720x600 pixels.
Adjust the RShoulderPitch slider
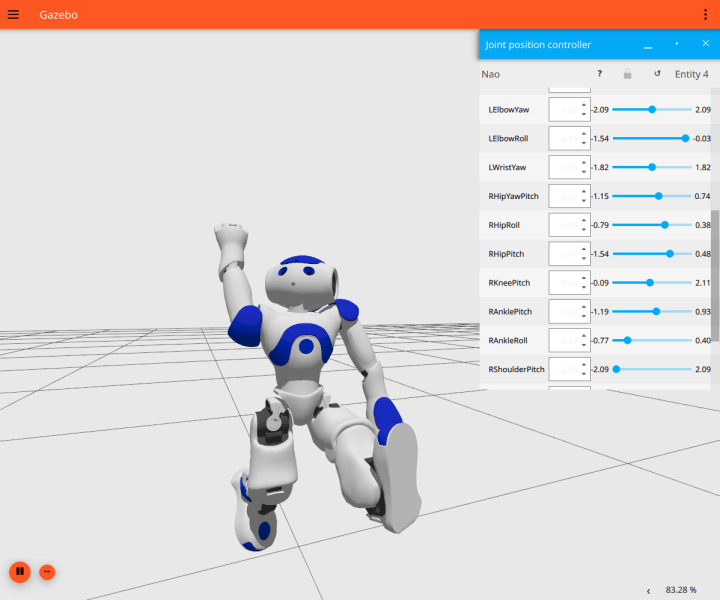click(x=652, y=369)
